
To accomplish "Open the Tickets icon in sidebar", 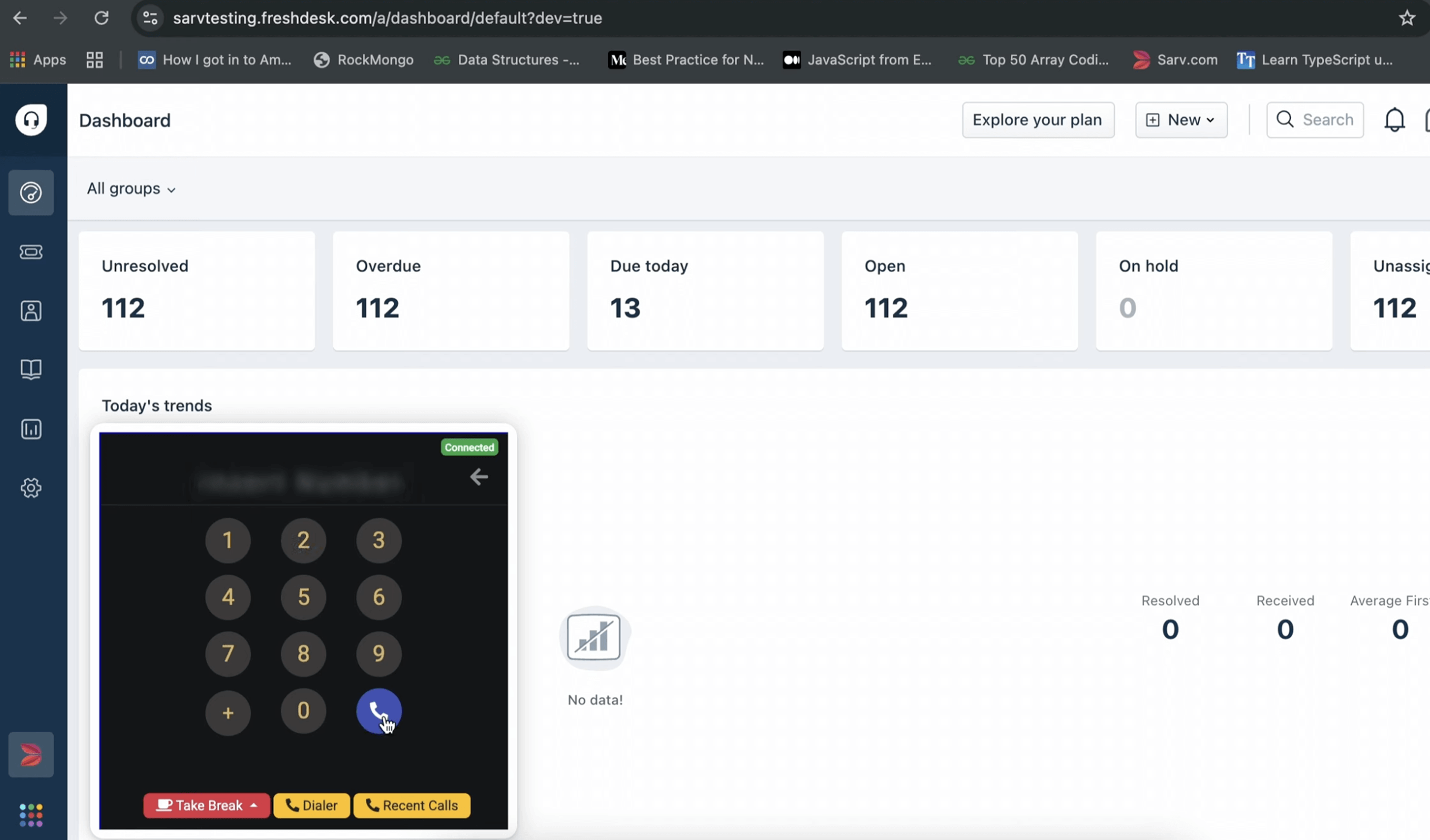I will (x=30, y=251).
